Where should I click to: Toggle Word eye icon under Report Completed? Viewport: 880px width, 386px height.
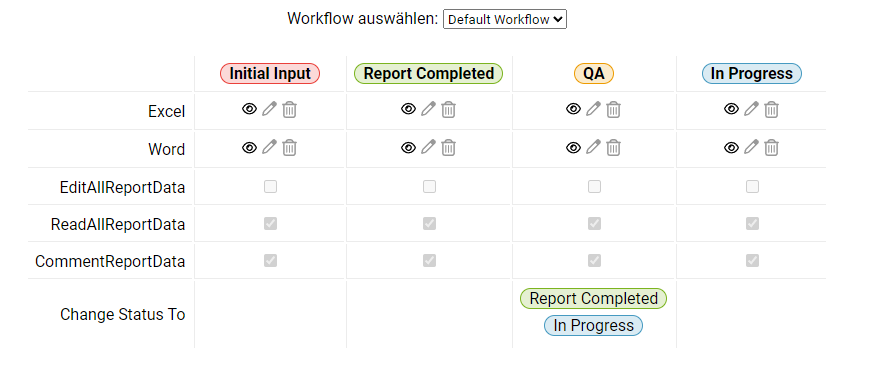click(409, 148)
